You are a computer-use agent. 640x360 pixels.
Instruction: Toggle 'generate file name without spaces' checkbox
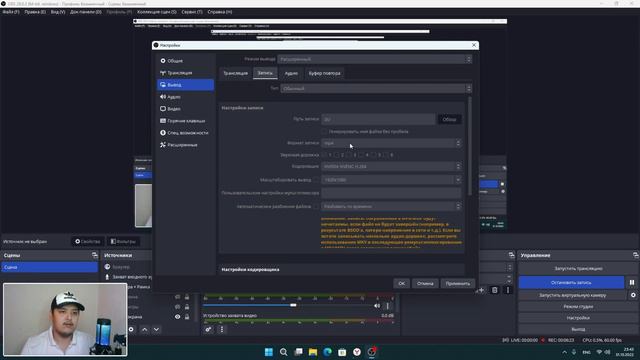324,131
